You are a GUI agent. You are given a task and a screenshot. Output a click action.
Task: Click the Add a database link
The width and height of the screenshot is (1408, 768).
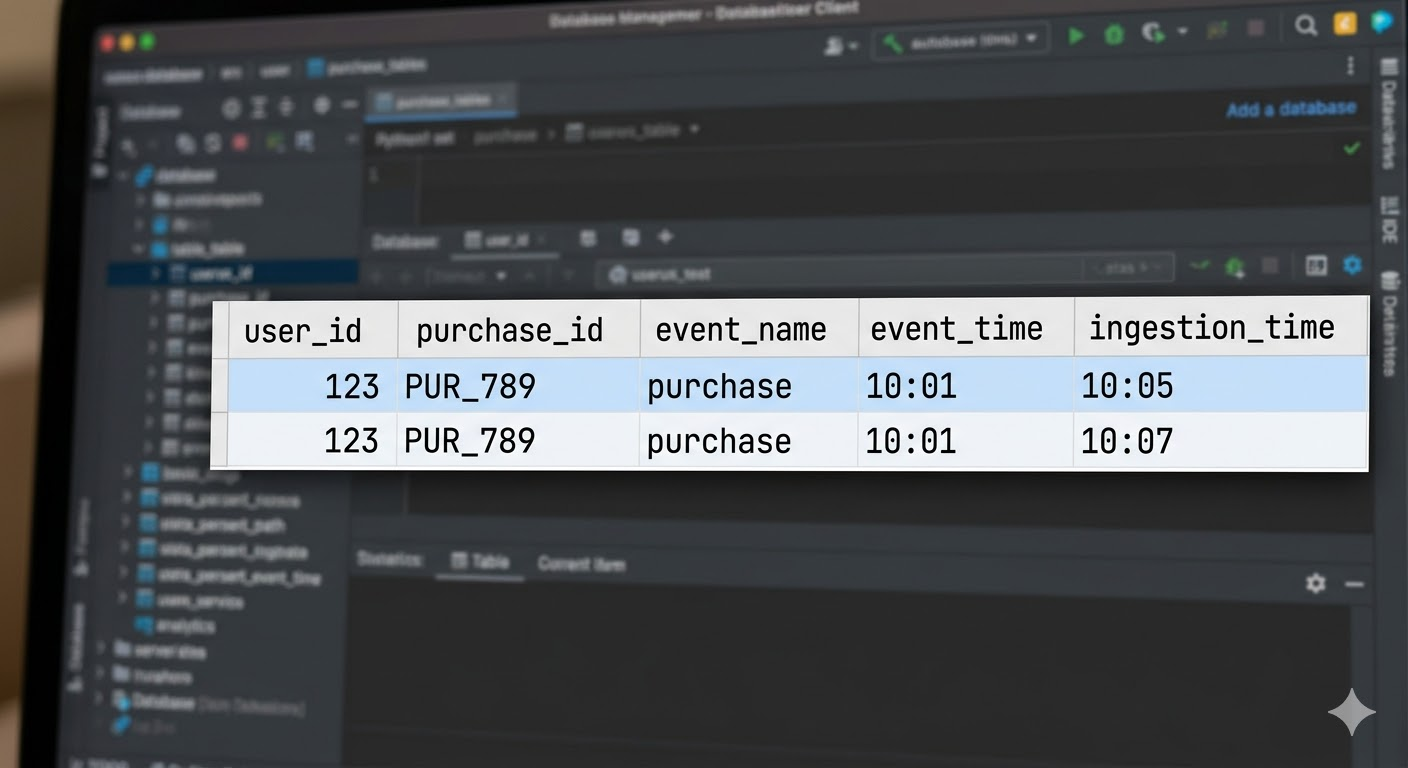1291,109
